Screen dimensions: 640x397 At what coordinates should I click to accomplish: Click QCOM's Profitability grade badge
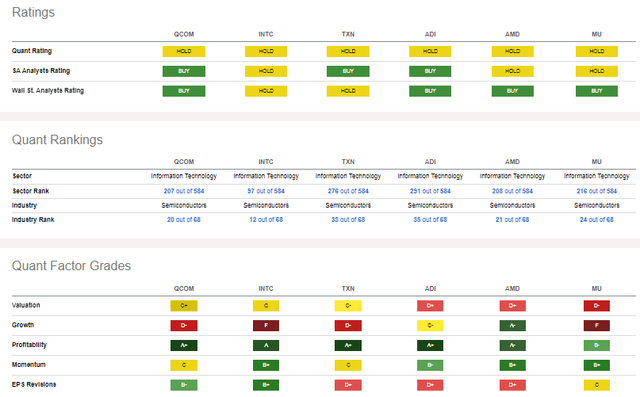click(184, 346)
